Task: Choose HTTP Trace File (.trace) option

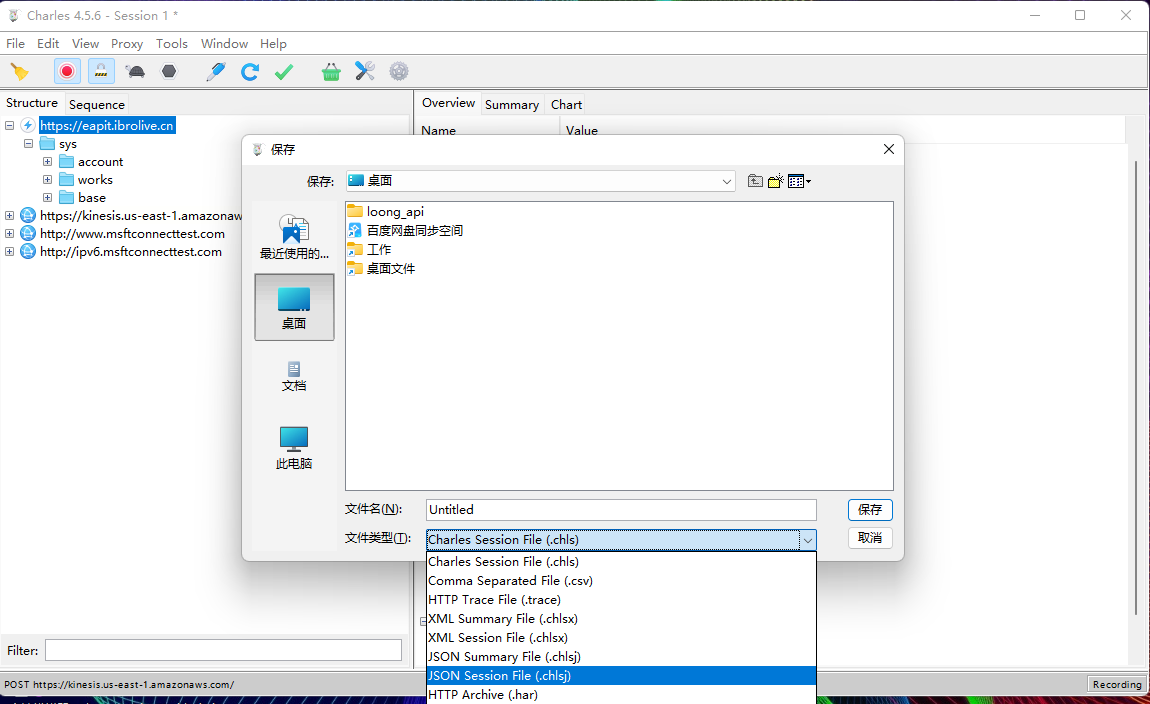Action: 621,600
